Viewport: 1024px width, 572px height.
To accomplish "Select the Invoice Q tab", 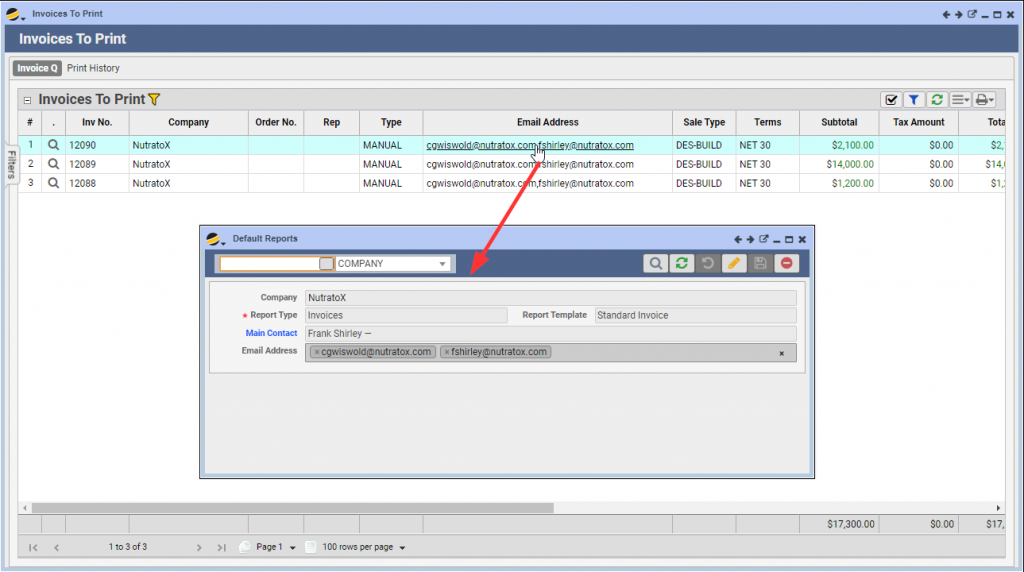I will click(x=37, y=68).
